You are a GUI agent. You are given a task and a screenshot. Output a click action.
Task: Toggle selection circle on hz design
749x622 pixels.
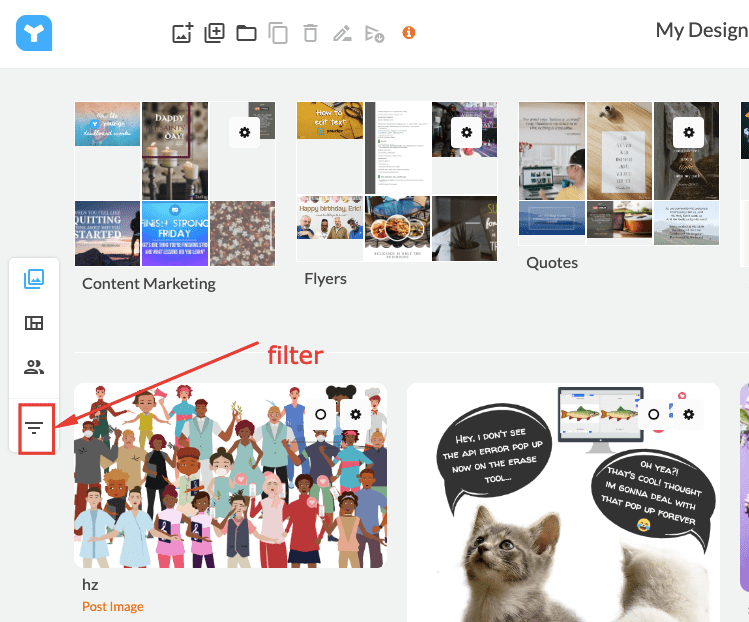tap(321, 413)
